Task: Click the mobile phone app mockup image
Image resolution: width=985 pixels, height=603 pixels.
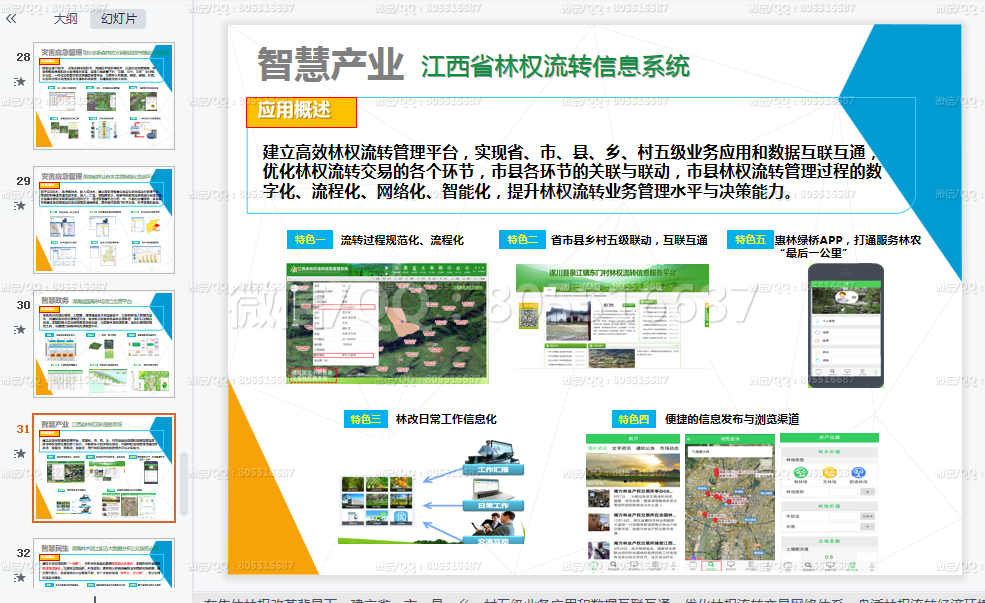Action: pos(846,325)
